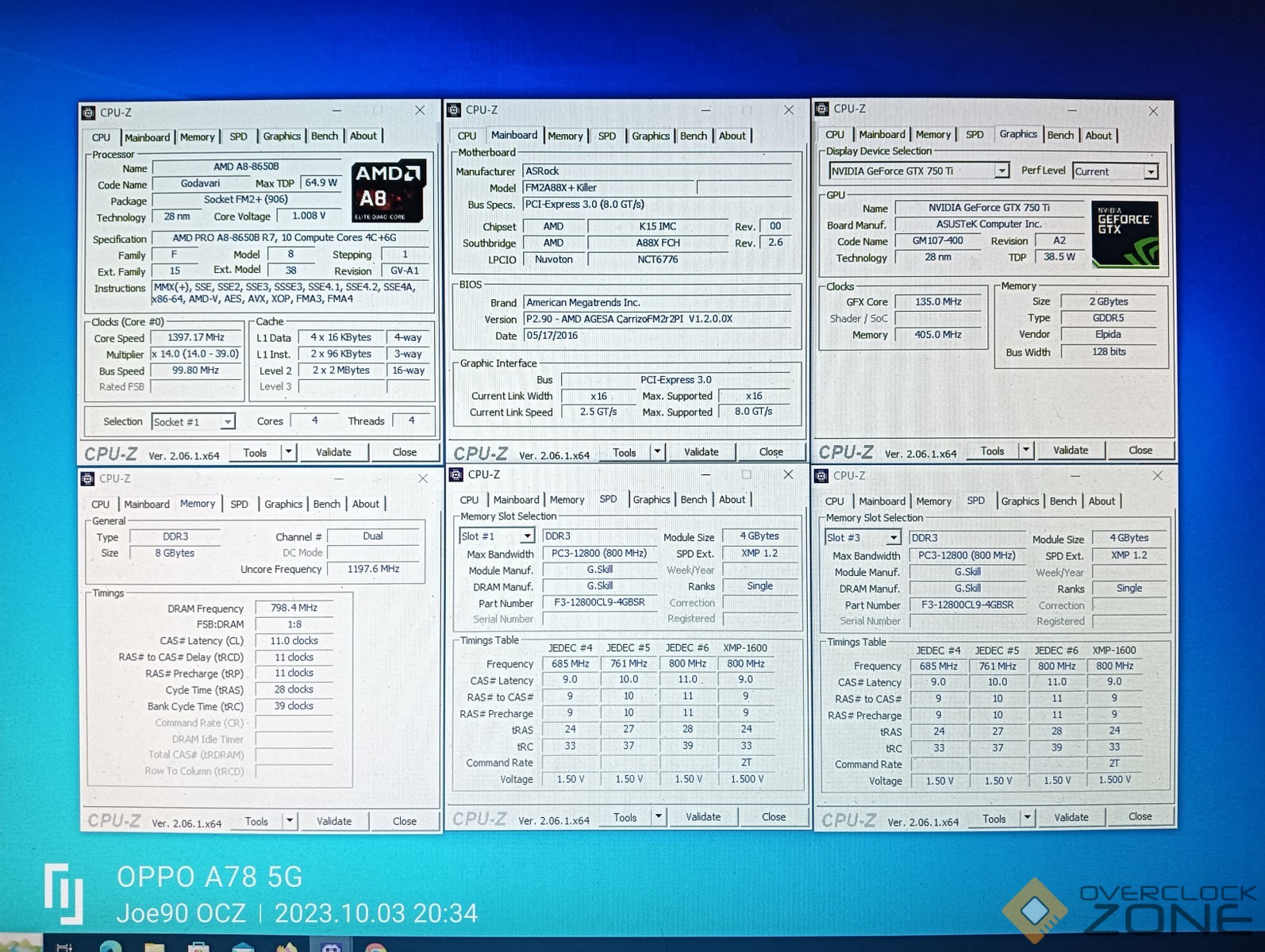Select the Mainboard tab in the SPD Slot #3 window

(882, 501)
